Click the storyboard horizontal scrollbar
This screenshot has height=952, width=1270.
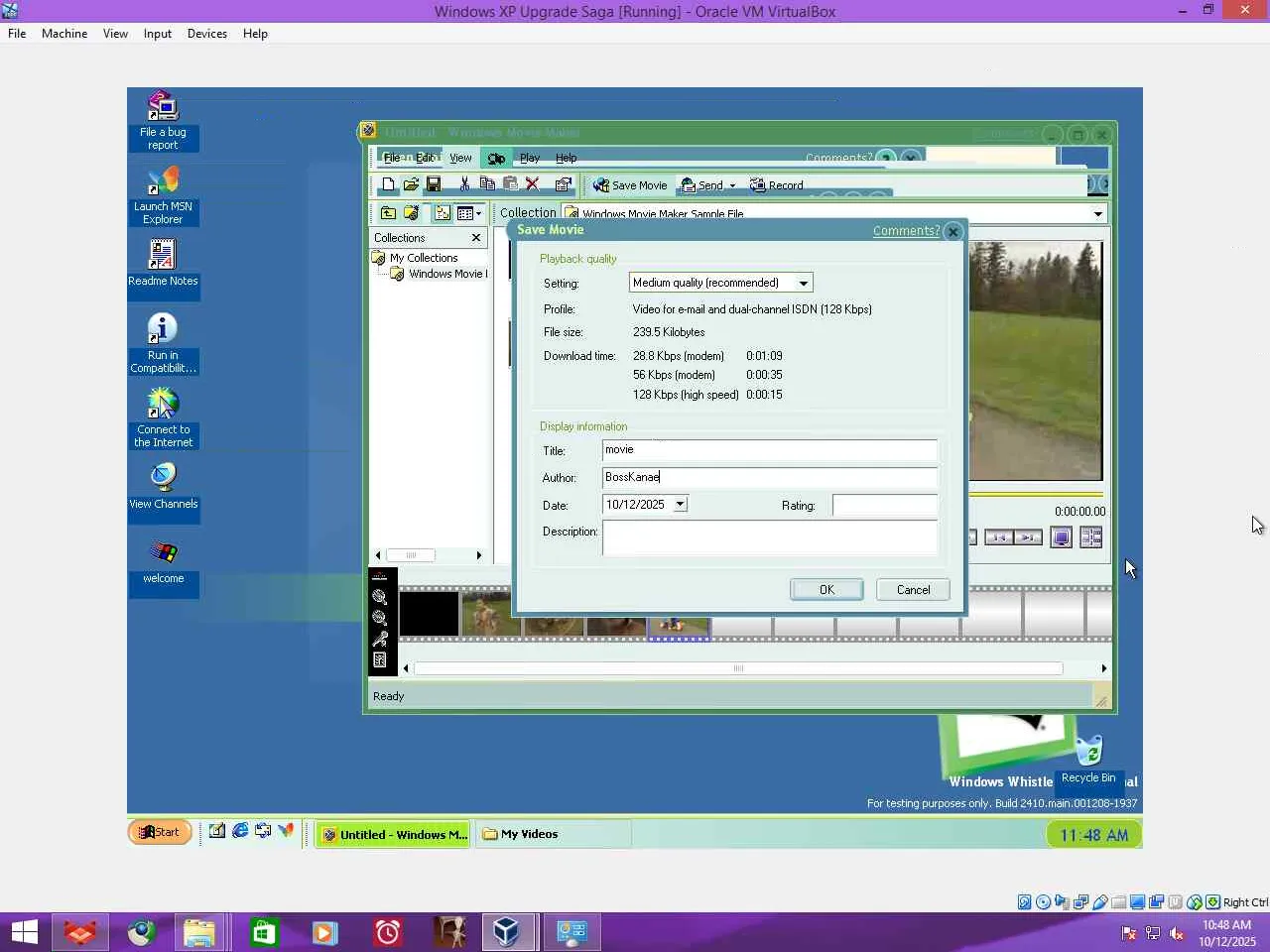pos(738,668)
